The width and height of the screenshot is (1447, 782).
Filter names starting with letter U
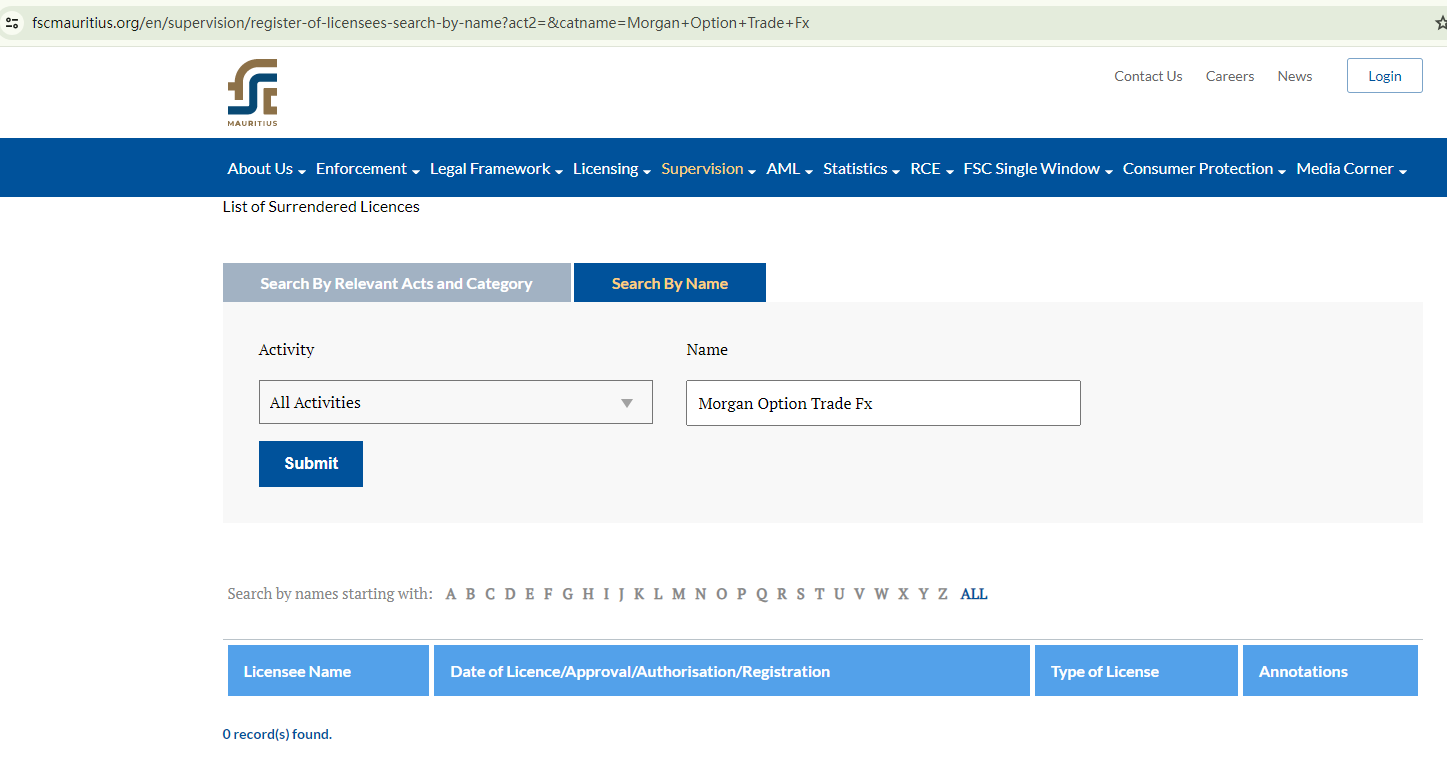point(840,594)
